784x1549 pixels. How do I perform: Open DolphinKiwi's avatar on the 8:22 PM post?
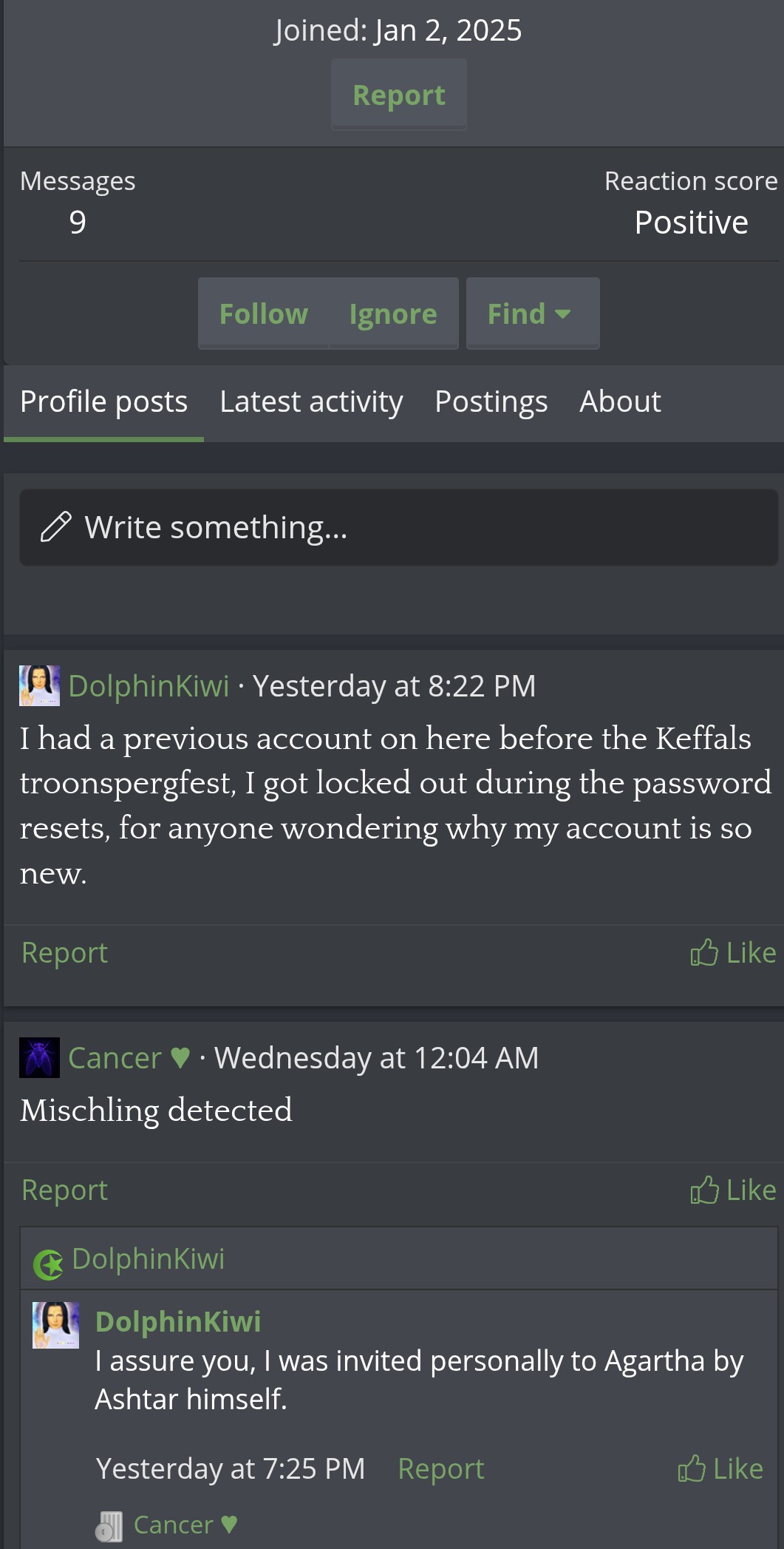click(x=39, y=685)
